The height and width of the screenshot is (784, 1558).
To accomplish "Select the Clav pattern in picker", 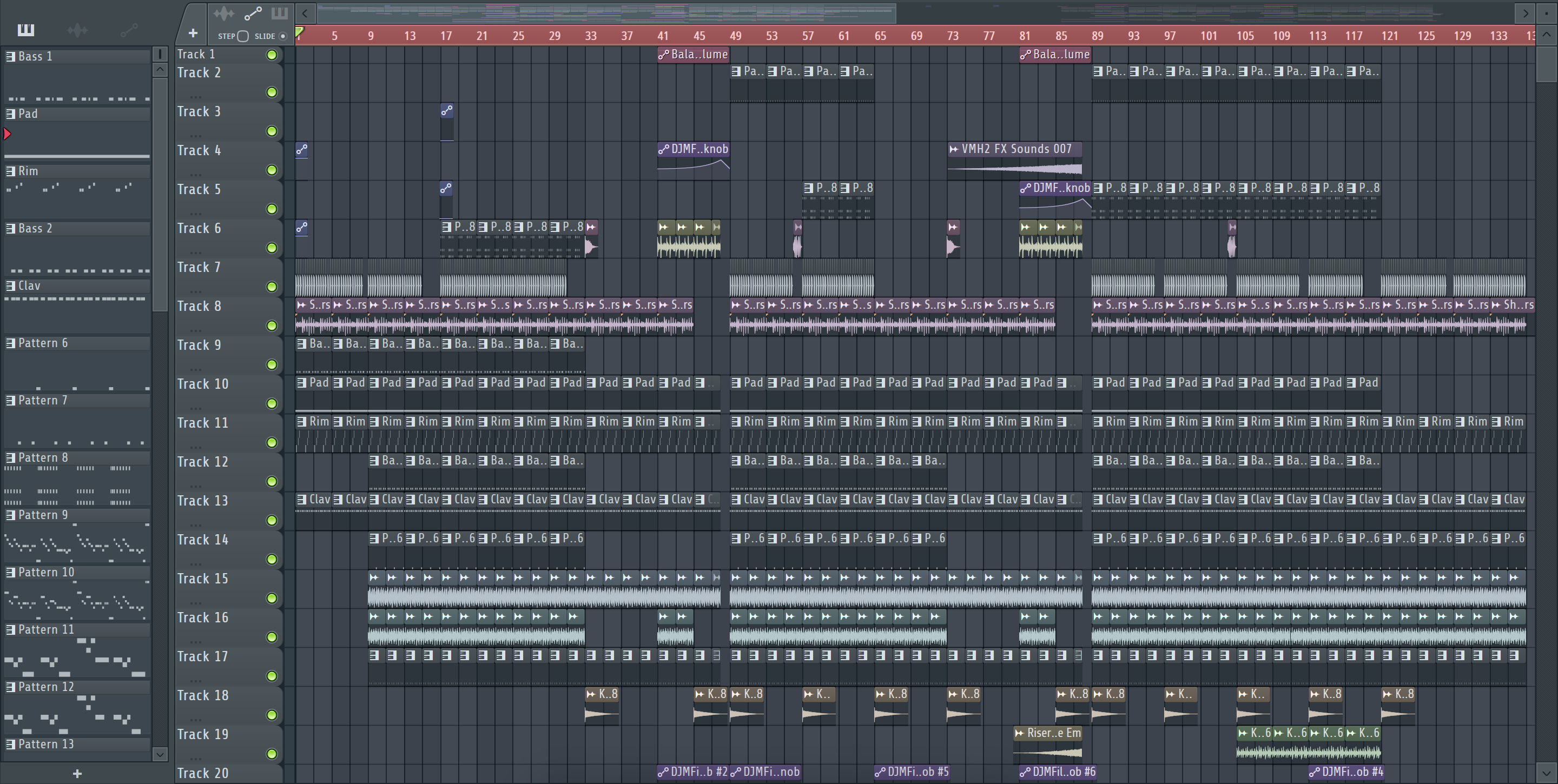I will (x=77, y=287).
